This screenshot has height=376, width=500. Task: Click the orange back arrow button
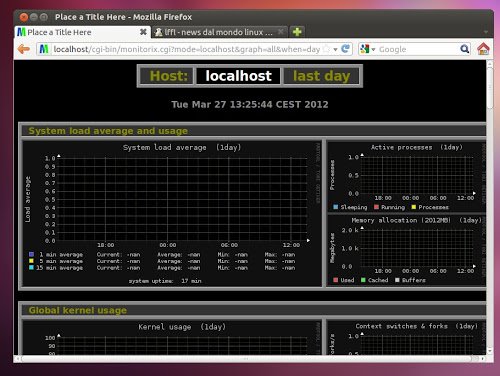[x=24, y=49]
